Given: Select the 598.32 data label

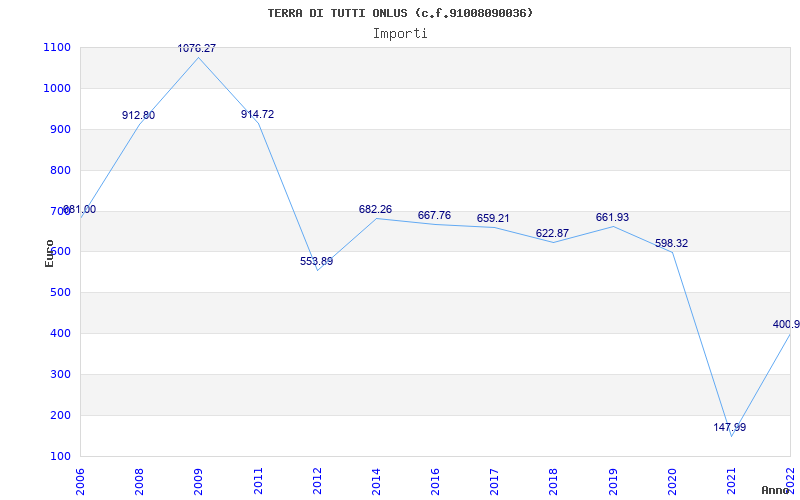Looking at the screenshot, I should tap(671, 243).
